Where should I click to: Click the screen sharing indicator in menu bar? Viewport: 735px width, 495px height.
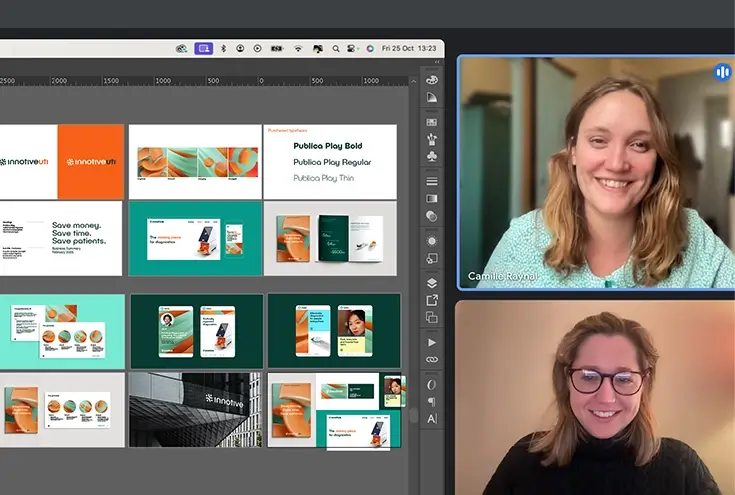coord(204,48)
